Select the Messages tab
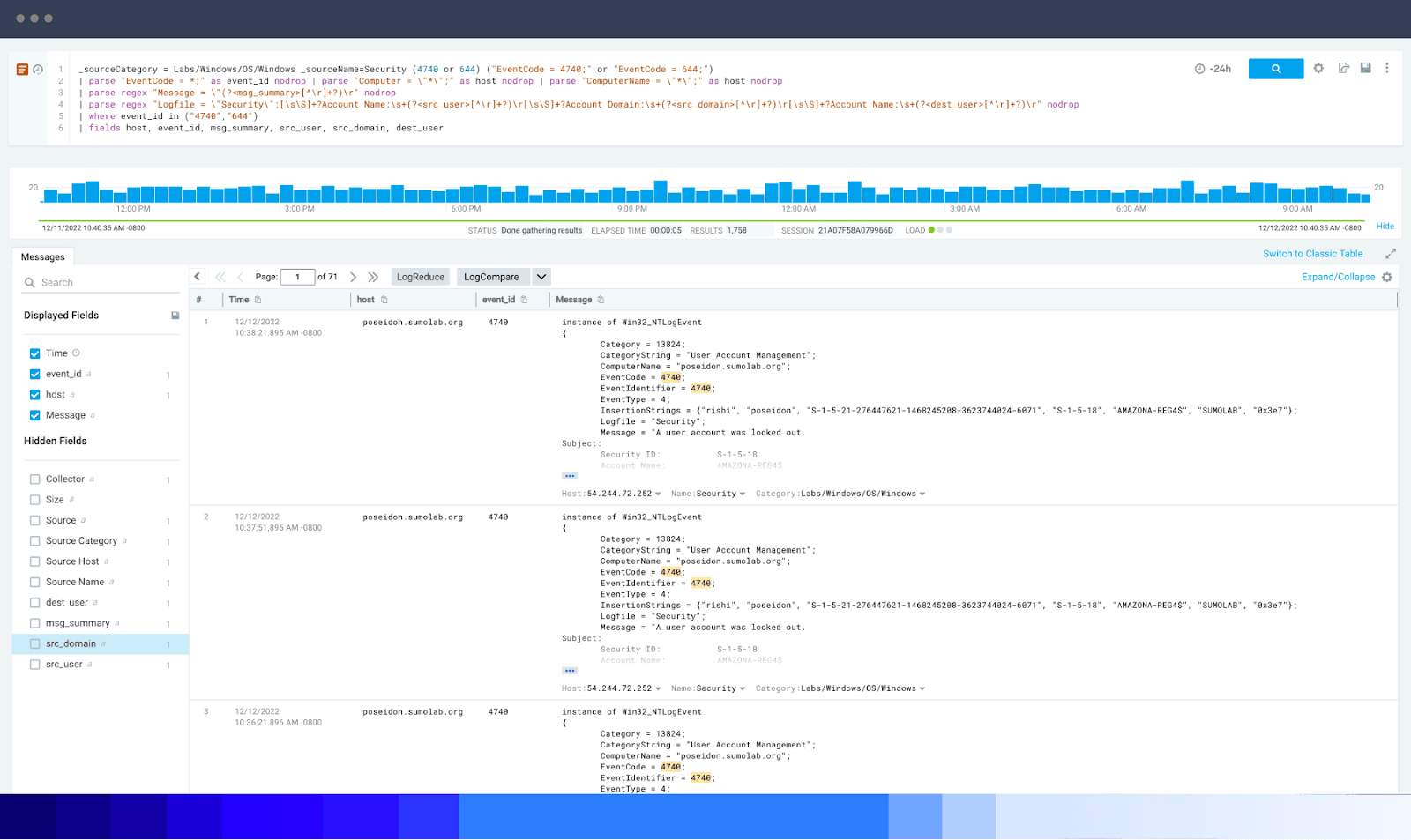Viewport: 1411px width, 840px height. [x=42, y=256]
